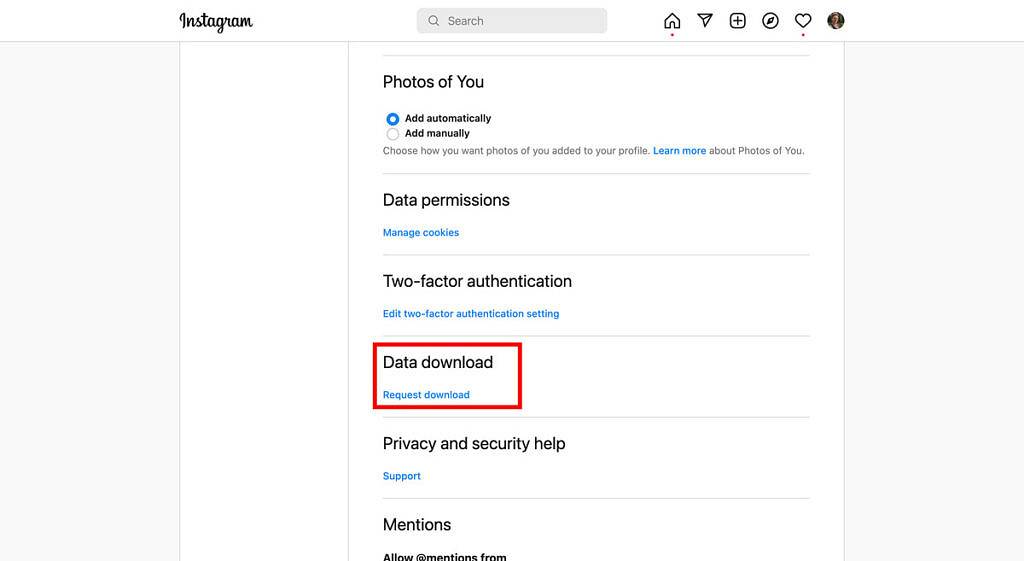The image size is (1024, 561).
Task: Click the Mentions section heading
Action: point(417,524)
